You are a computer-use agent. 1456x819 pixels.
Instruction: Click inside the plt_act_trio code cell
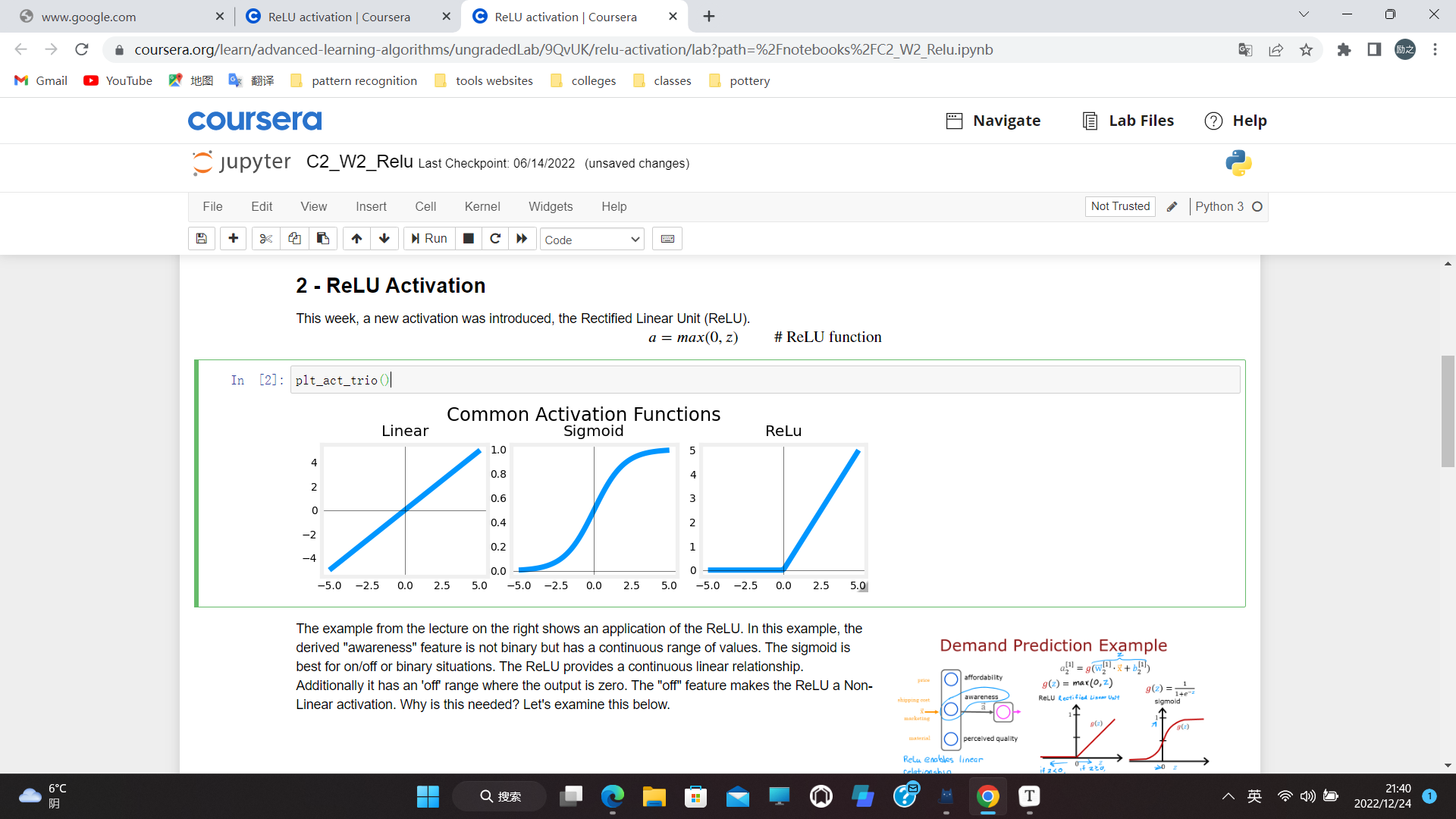click(x=758, y=380)
